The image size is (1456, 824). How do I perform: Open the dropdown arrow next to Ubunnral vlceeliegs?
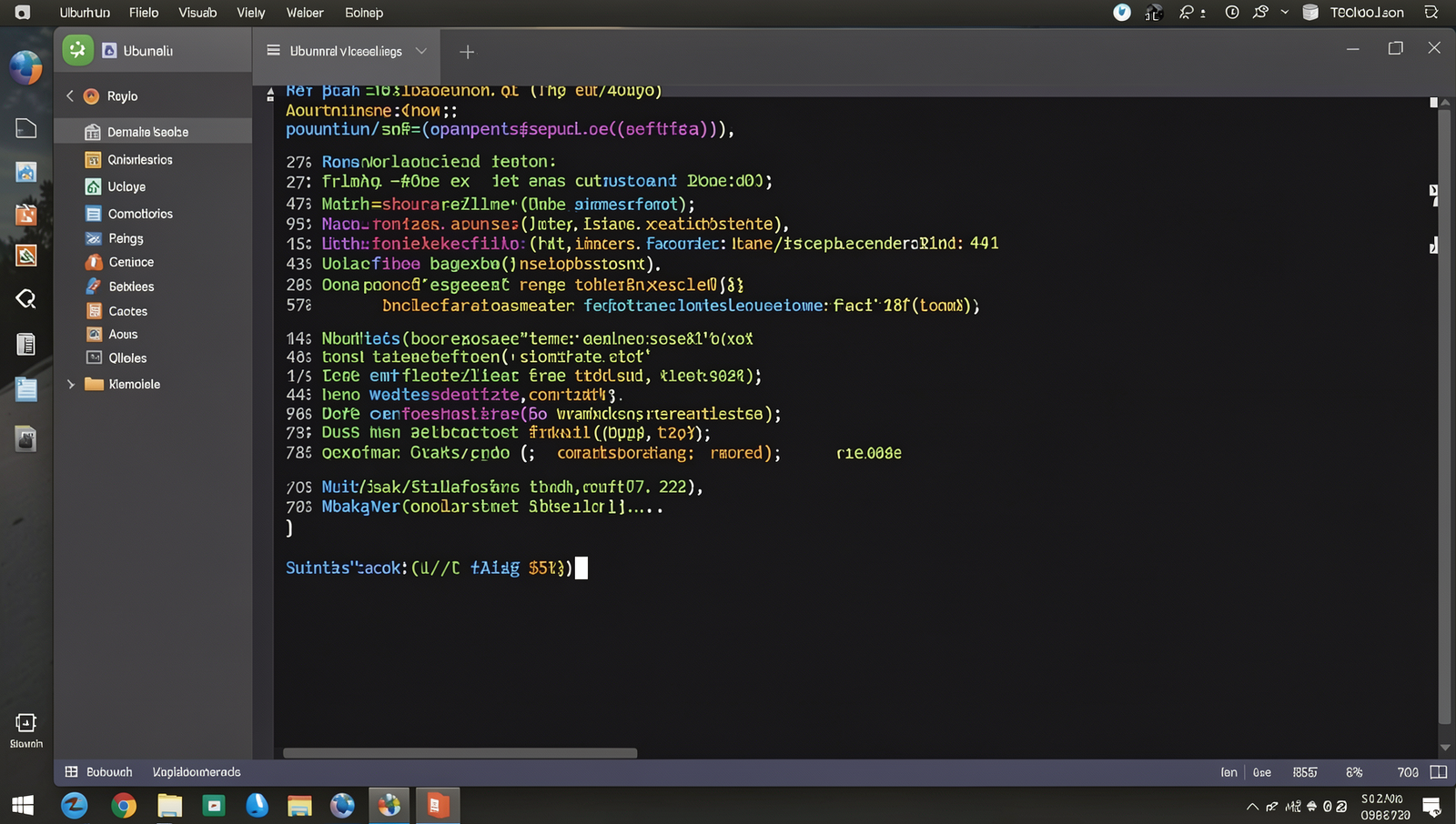click(421, 51)
